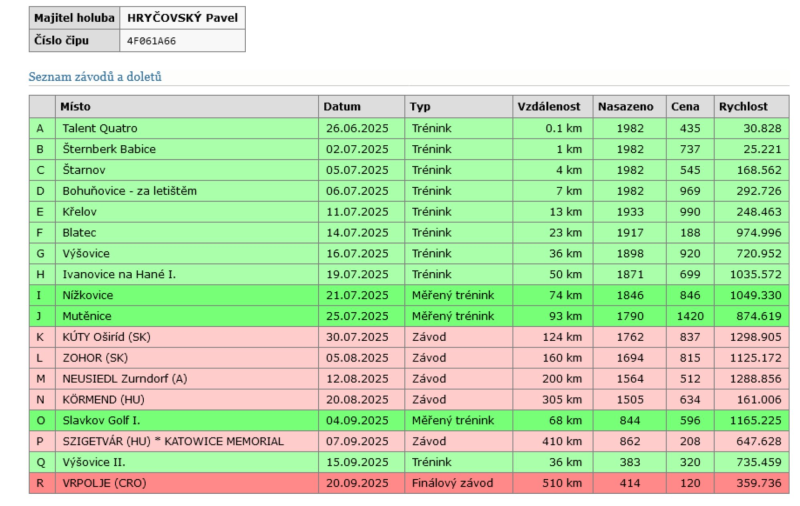Click the NEUSIEDL Zurndorf (A) race

(124, 379)
